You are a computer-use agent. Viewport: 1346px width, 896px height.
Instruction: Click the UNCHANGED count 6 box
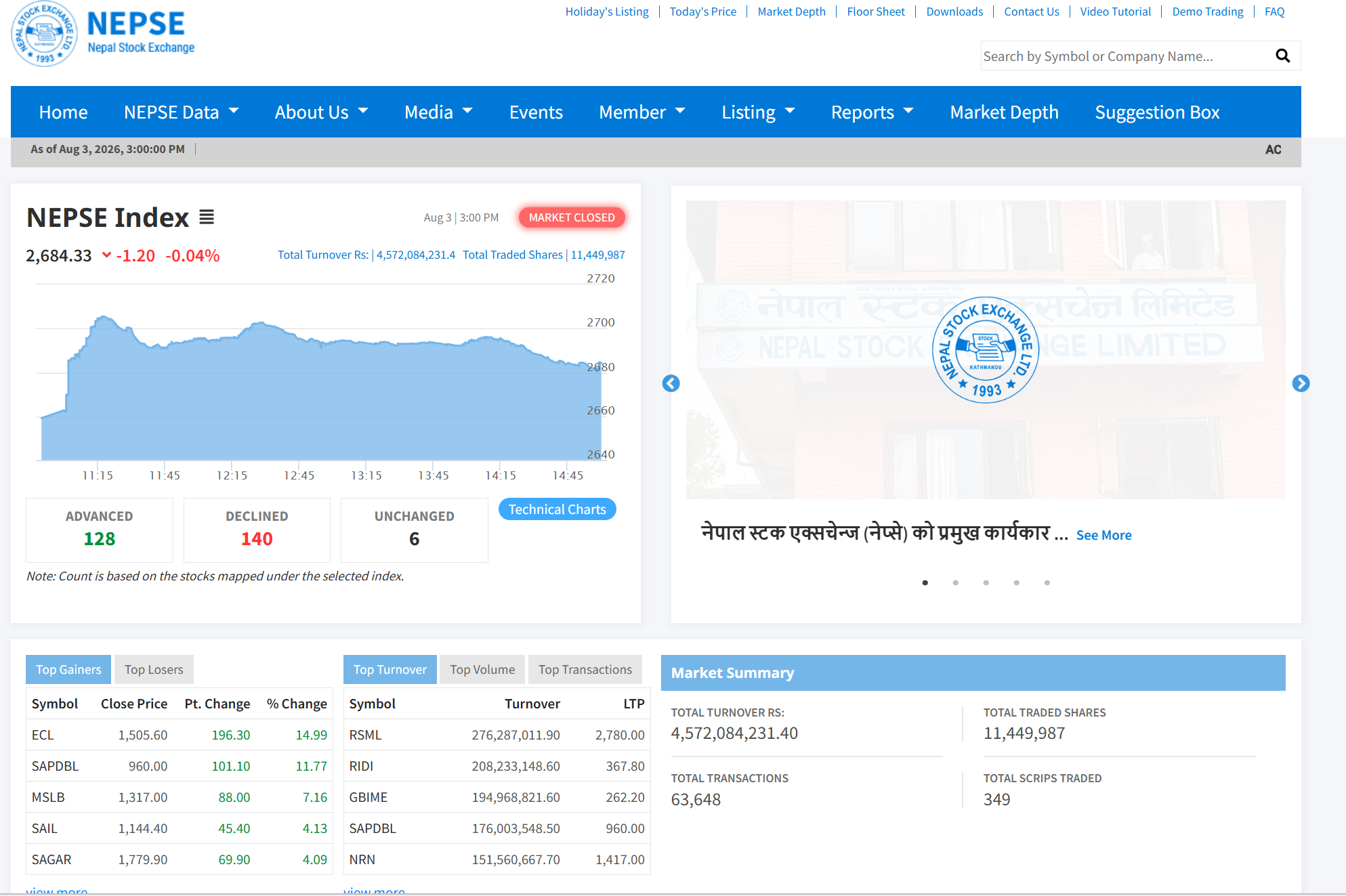click(414, 530)
